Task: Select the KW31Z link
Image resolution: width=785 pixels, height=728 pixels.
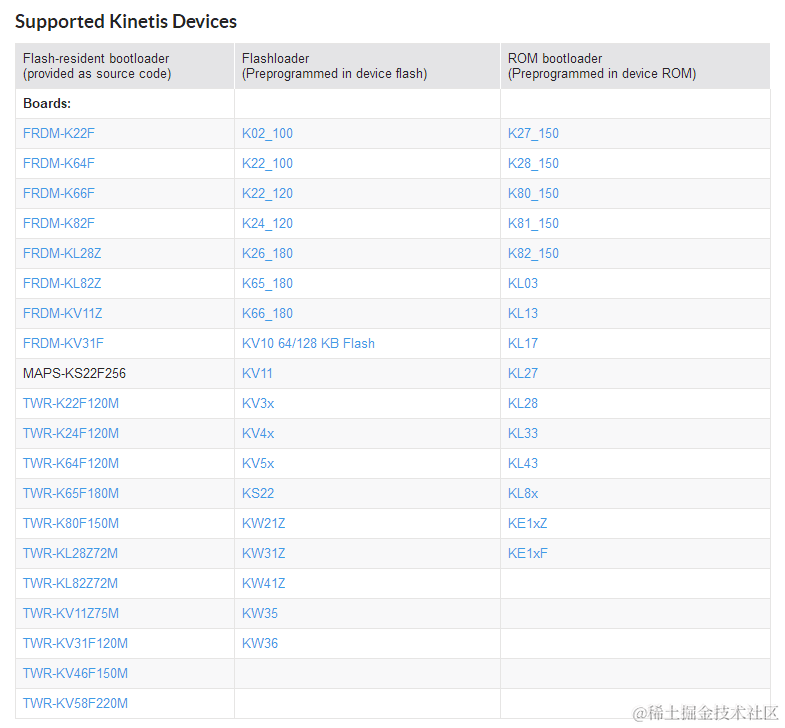Action: (x=263, y=554)
